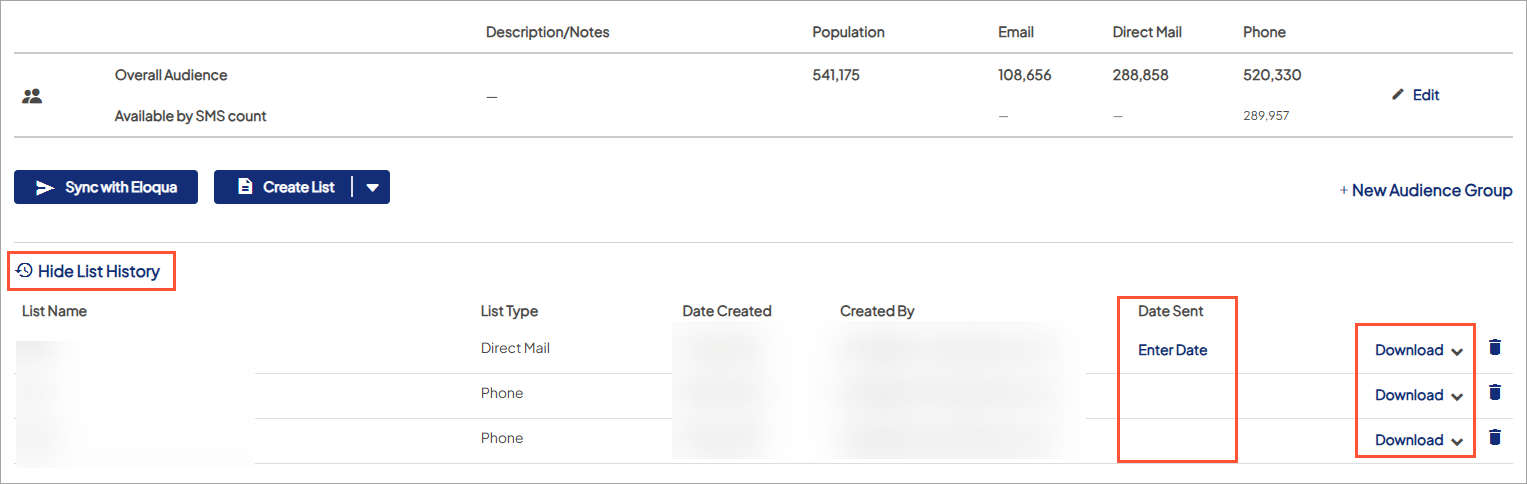The width and height of the screenshot is (1527, 484).
Task: Click the Edit pencil icon
Action: coord(1398,95)
